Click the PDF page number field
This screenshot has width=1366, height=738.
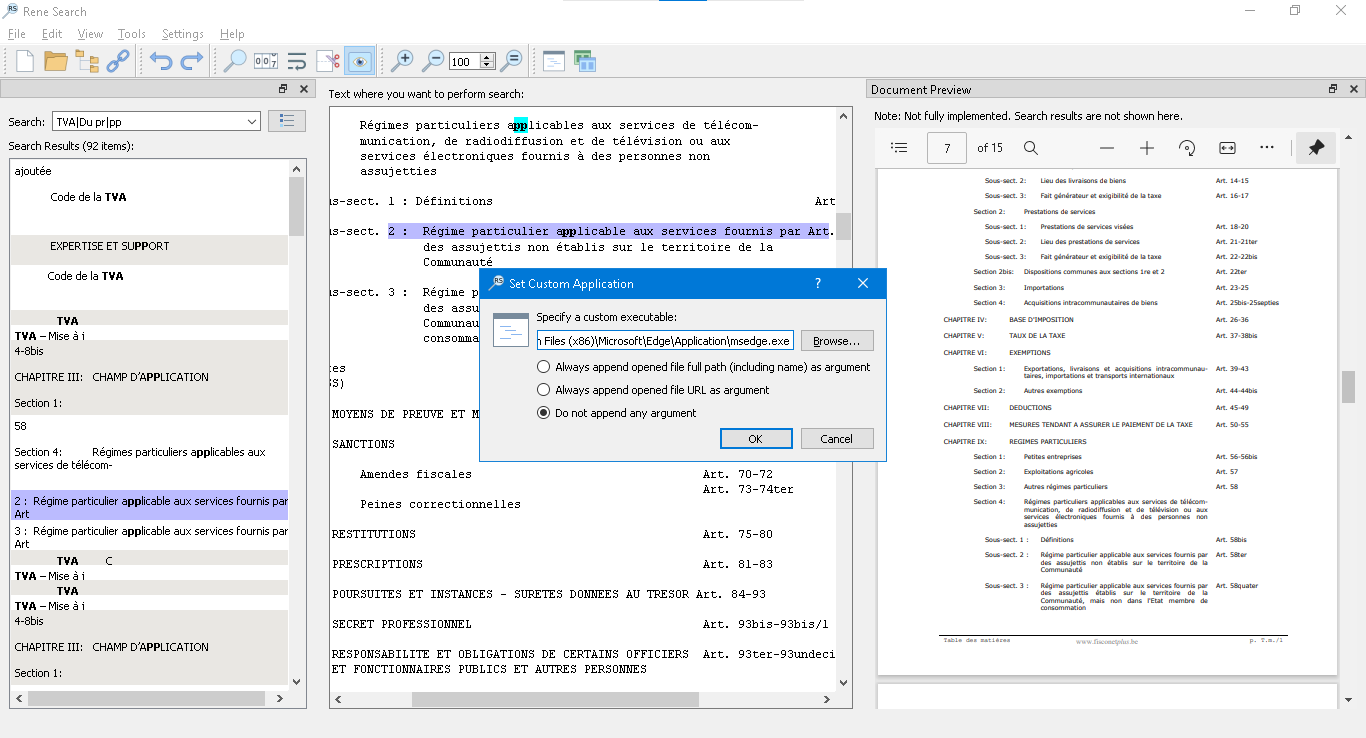click(x=947, y=148)
